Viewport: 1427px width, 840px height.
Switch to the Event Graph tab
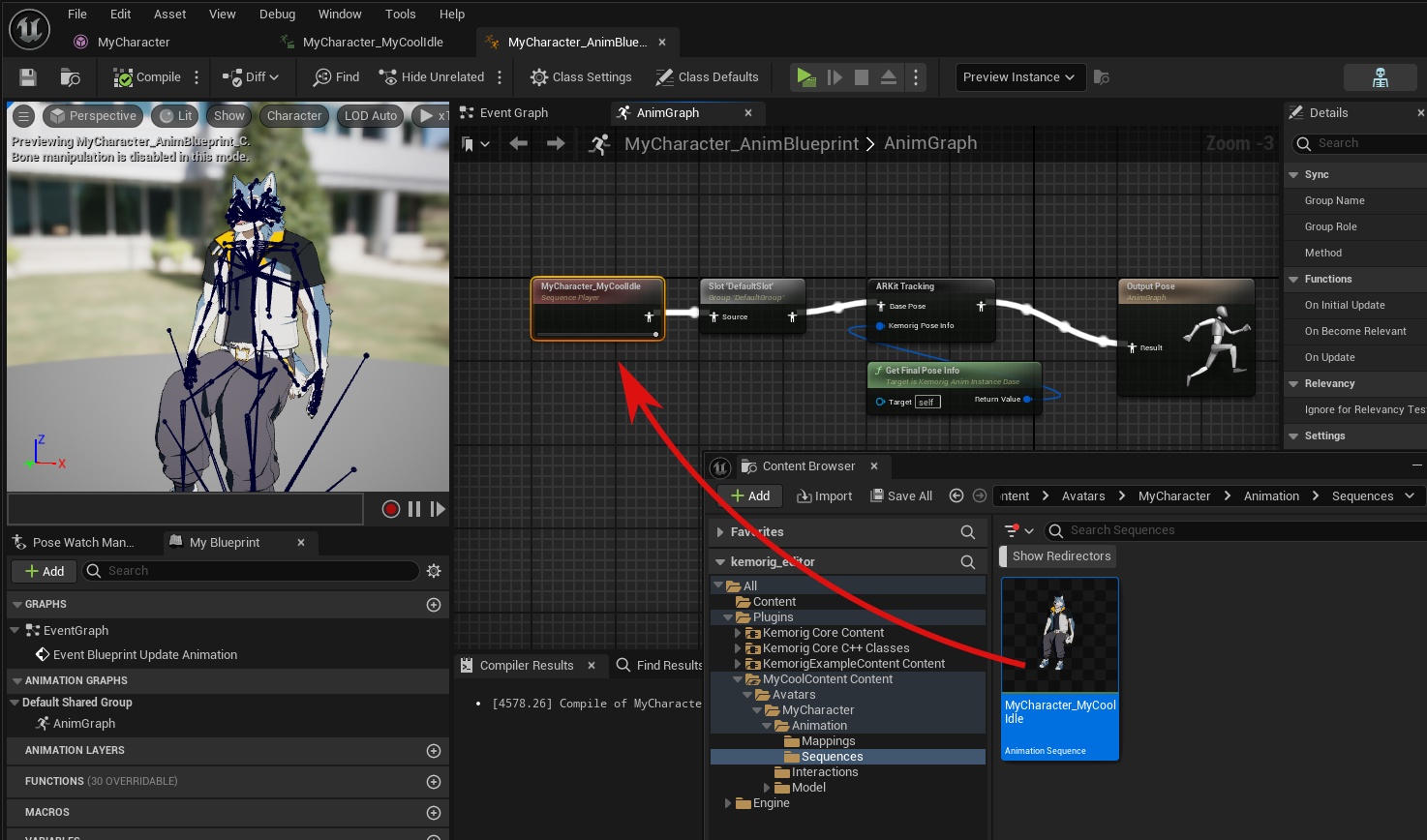pyautogui.click(x=513, y=113)
